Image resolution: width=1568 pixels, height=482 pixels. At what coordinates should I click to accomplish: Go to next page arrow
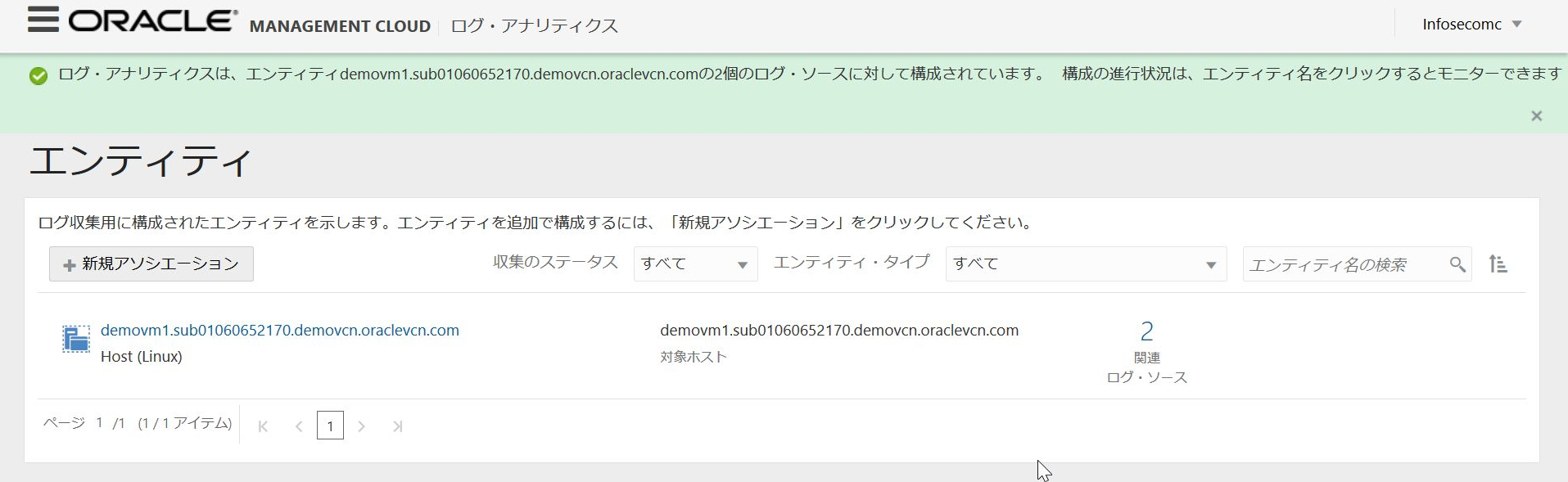(361, 426)
